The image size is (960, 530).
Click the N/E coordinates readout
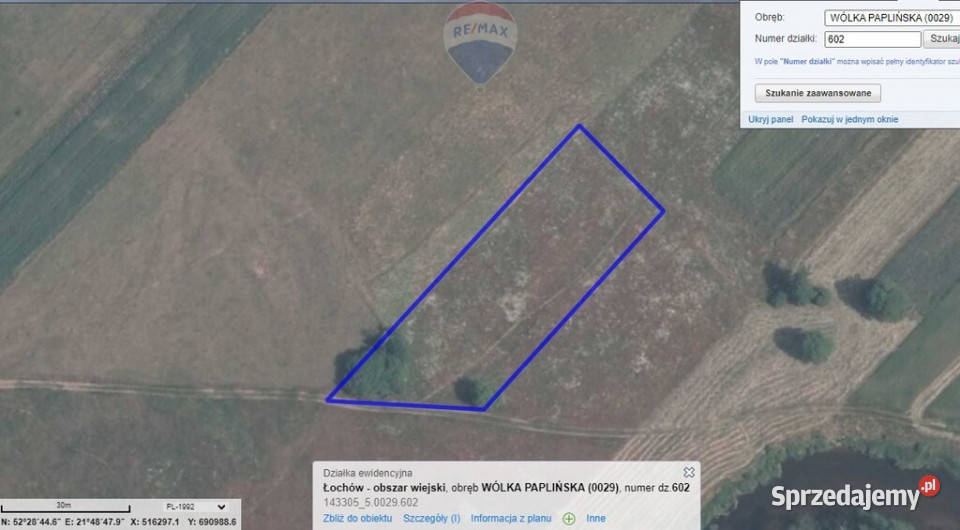coord(62,522)
